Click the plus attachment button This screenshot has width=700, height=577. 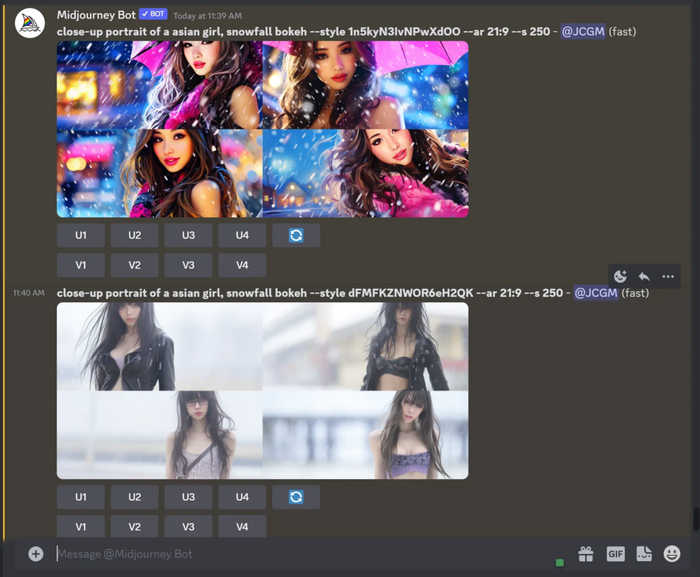[x=36, y=554]
